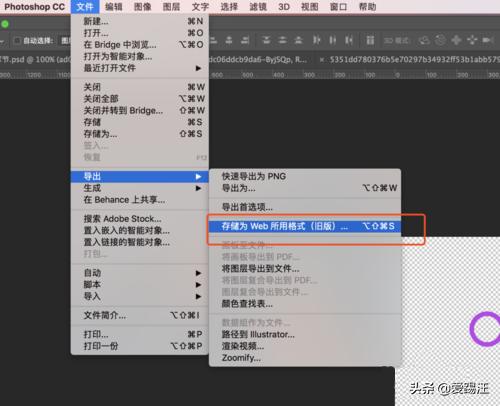This screenshot has height=406, width=500.
Task: Open the 文字 menu
Action: tap(200, 7)
